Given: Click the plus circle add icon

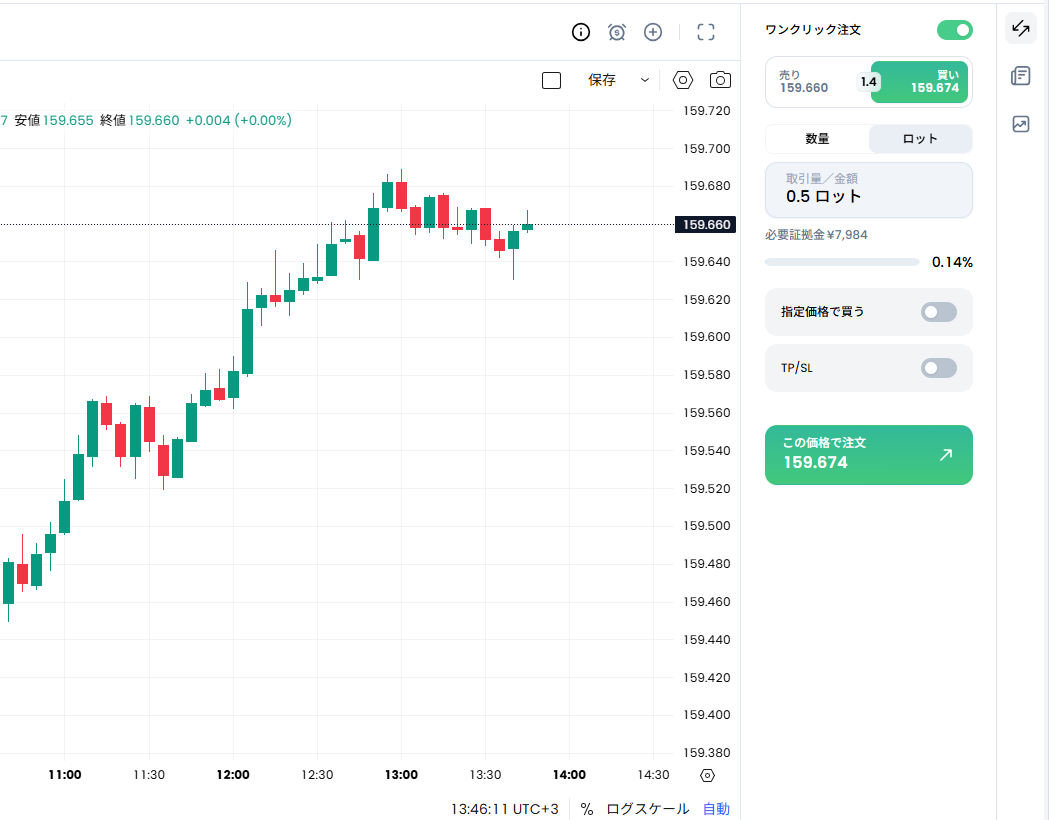Looking at the screenshot, I should pyautogui.click(x=653, y=32).
